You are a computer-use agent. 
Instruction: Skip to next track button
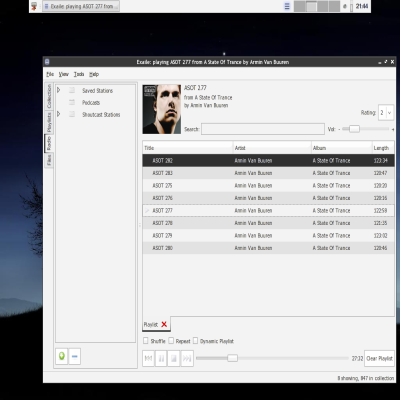tap(187, 358)
